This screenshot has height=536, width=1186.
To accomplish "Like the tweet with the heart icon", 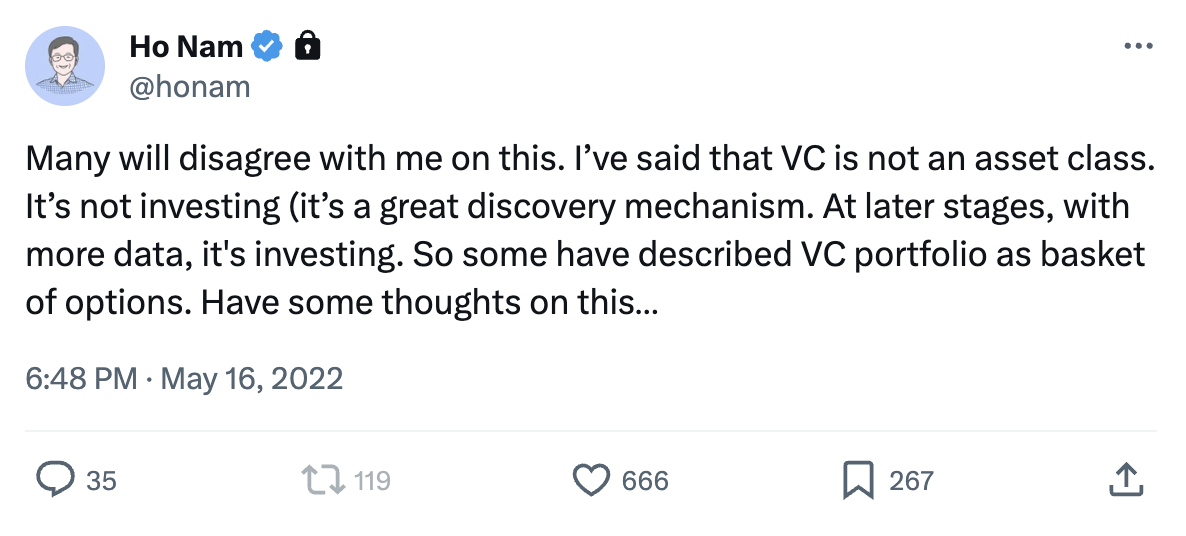I will pyautogui.click(x=591, y=481).
